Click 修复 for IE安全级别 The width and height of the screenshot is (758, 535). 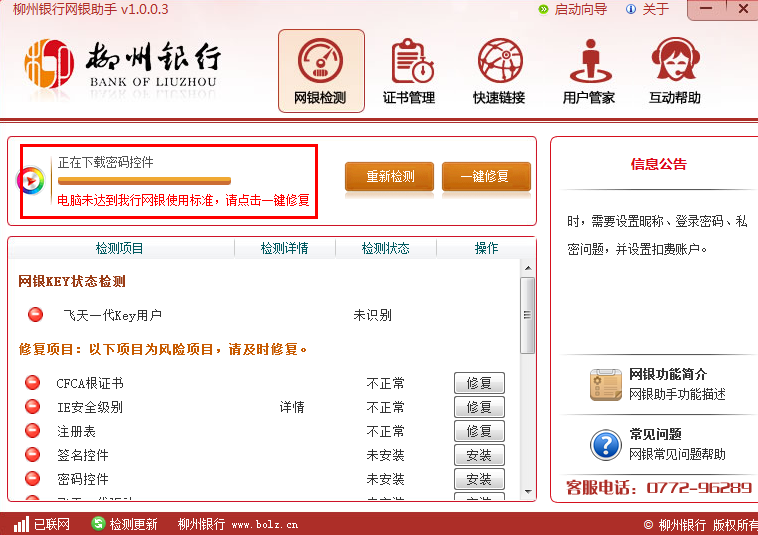click(x=479, y=407)
